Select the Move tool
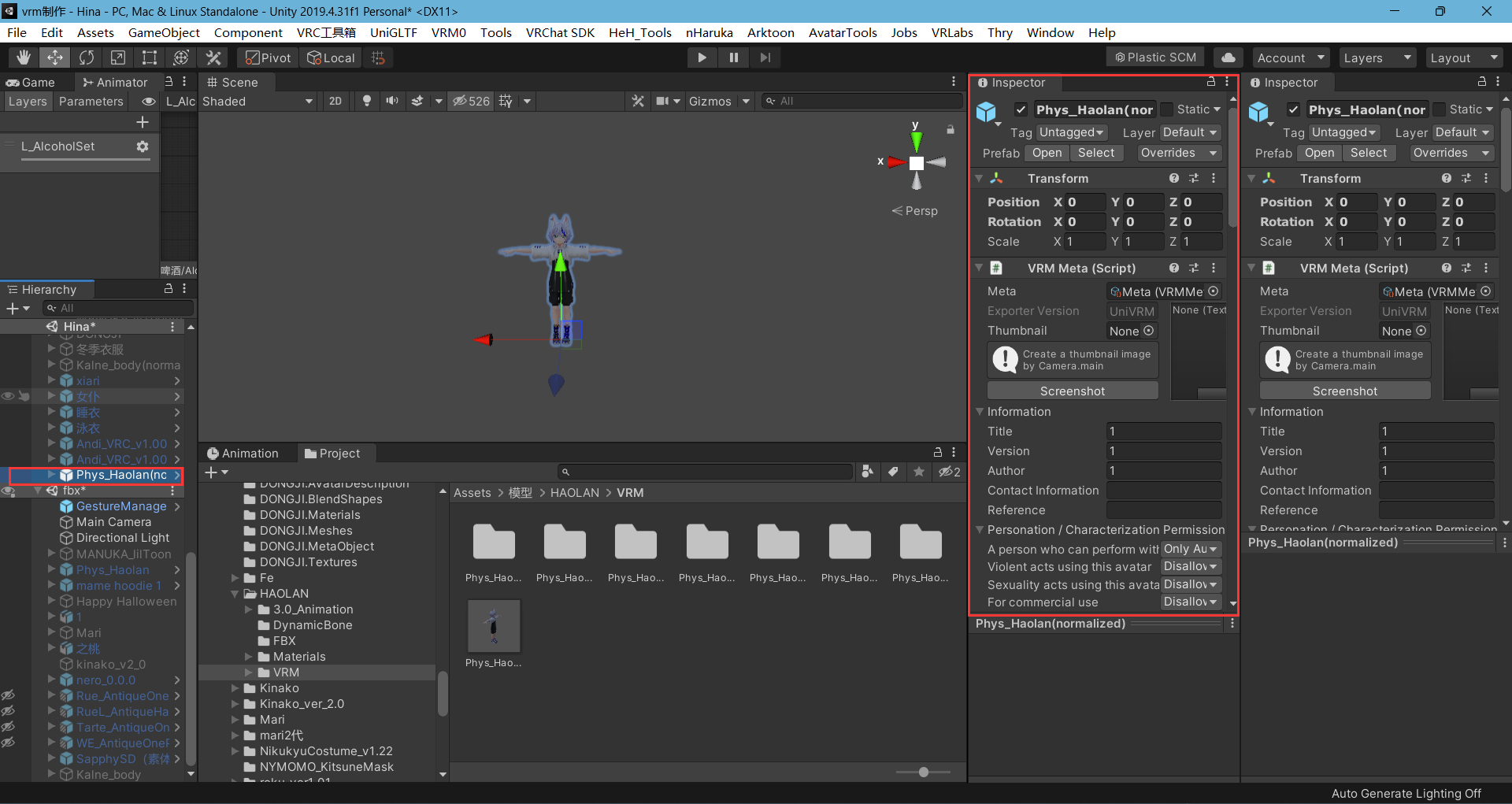 pos(55,57)
